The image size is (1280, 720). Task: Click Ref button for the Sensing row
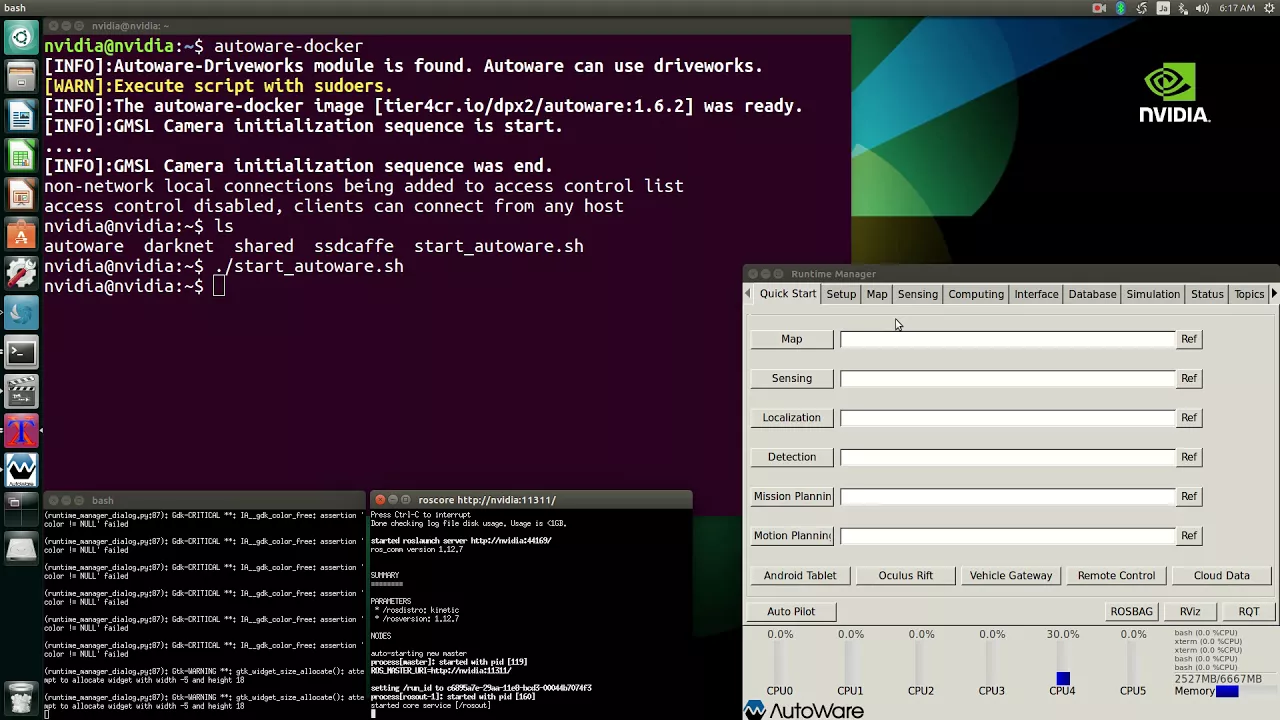1188,378
